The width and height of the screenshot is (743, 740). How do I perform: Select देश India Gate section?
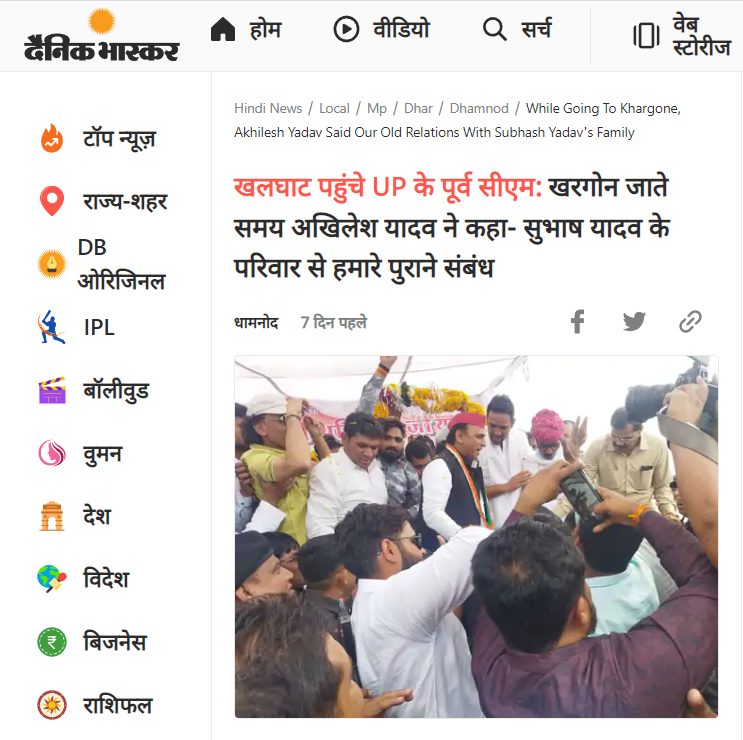[52, 516]
